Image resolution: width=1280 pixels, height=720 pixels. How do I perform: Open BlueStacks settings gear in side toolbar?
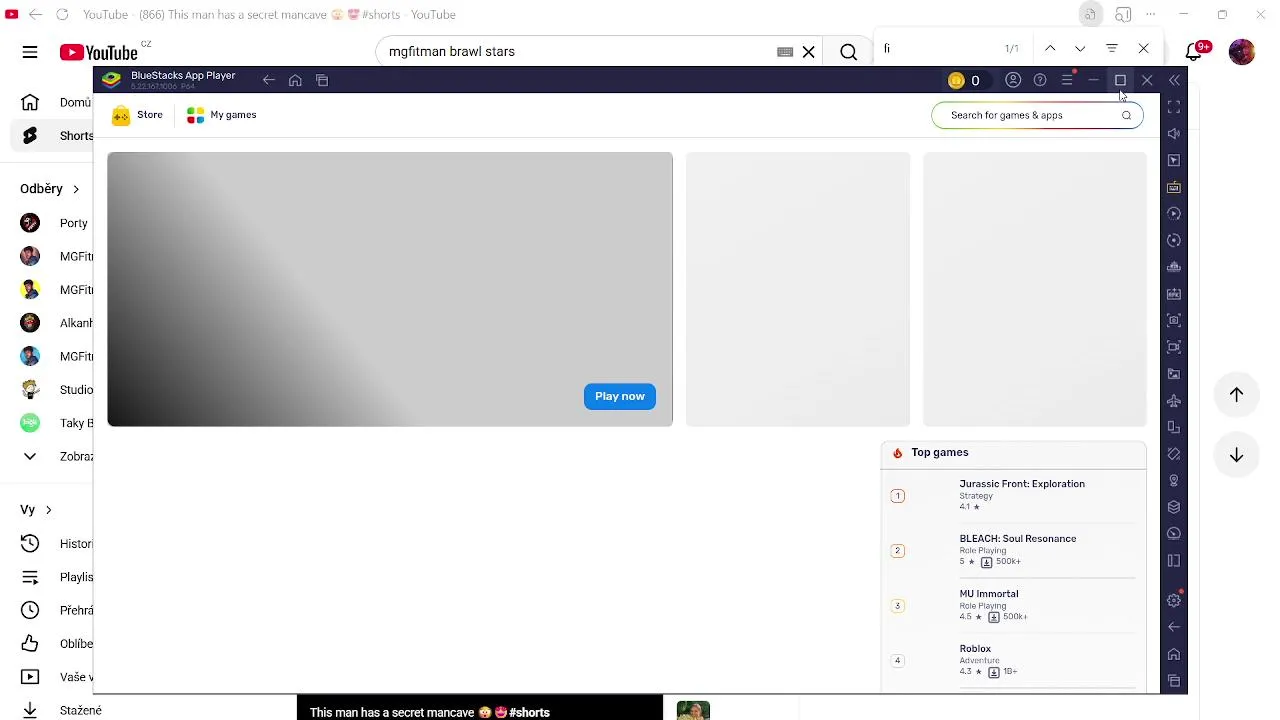(x=1174, y=600)
